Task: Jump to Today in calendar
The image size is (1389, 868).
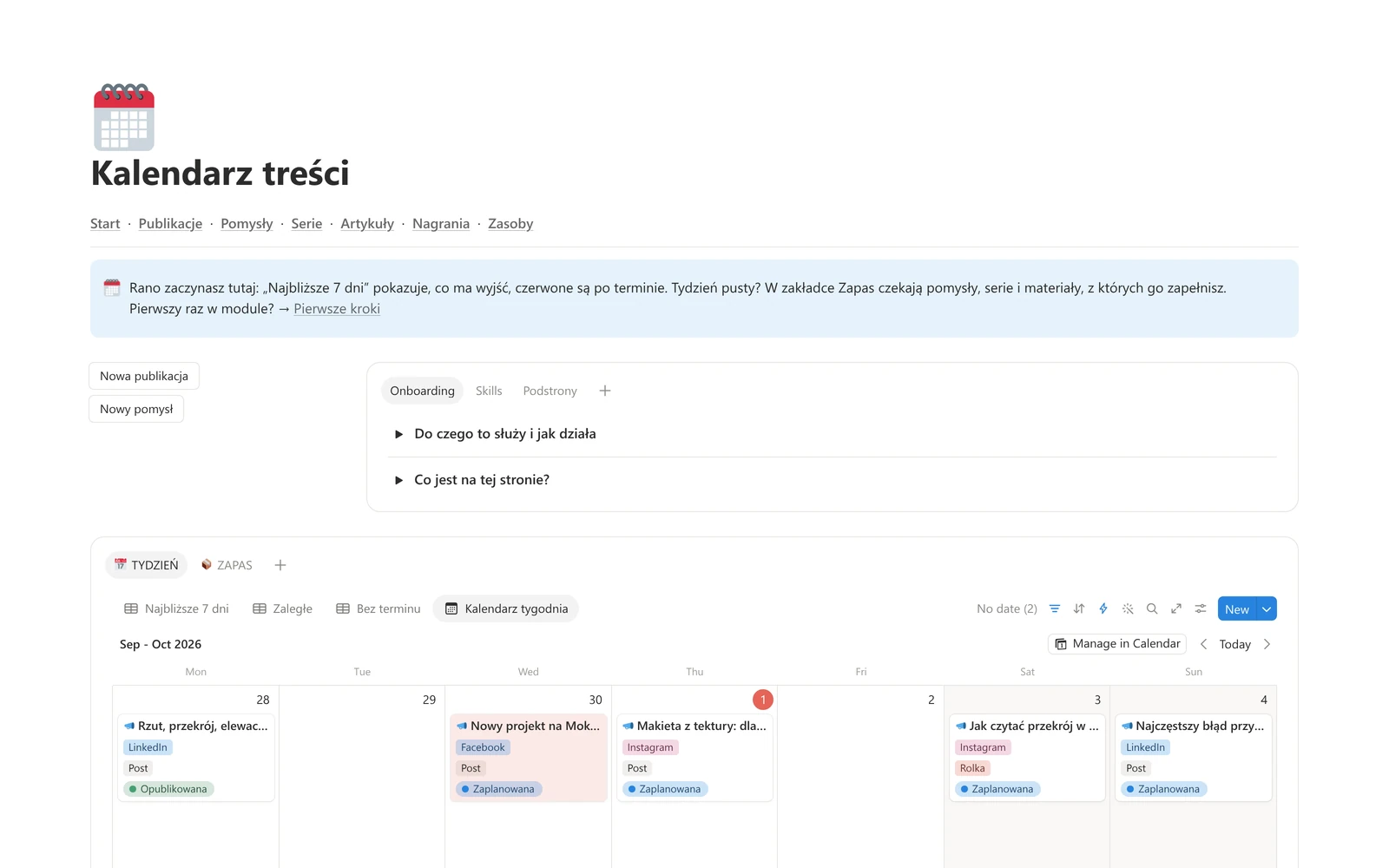Action: 1234,644
